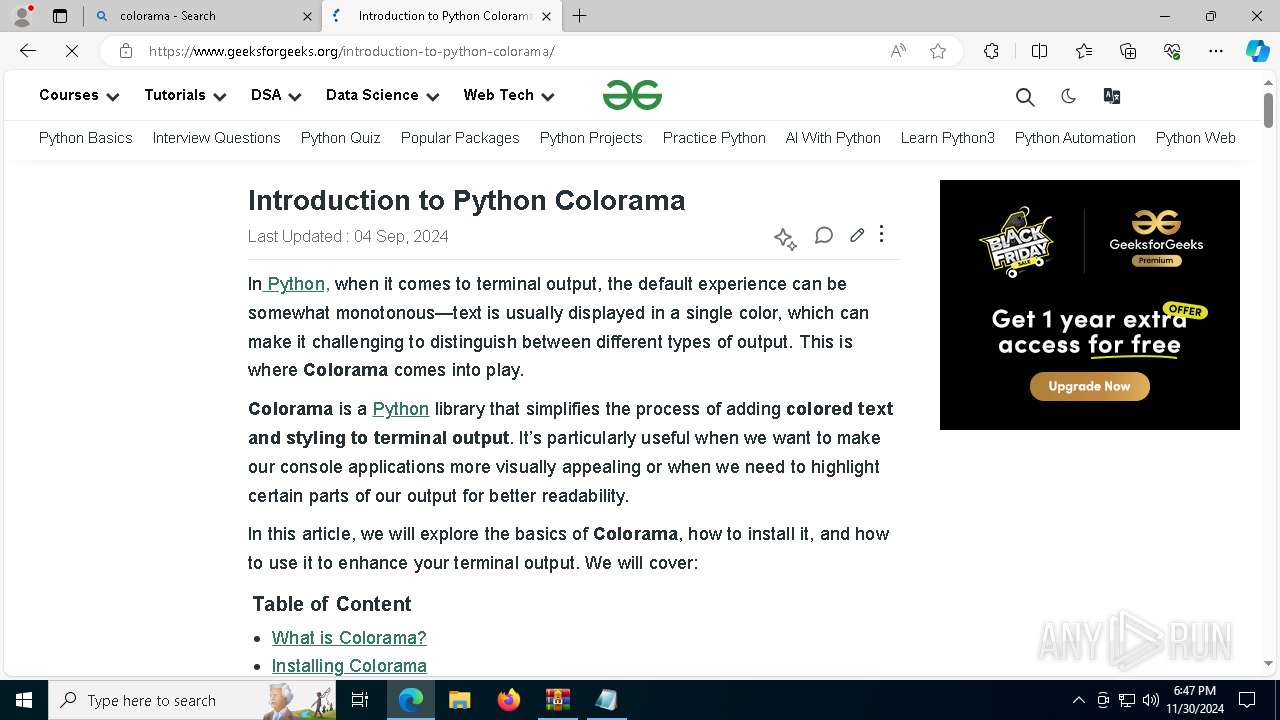Open File Explorer from the taskbar
The width and height of the screenshot is (1280, 720).
(x=459, y=700)
